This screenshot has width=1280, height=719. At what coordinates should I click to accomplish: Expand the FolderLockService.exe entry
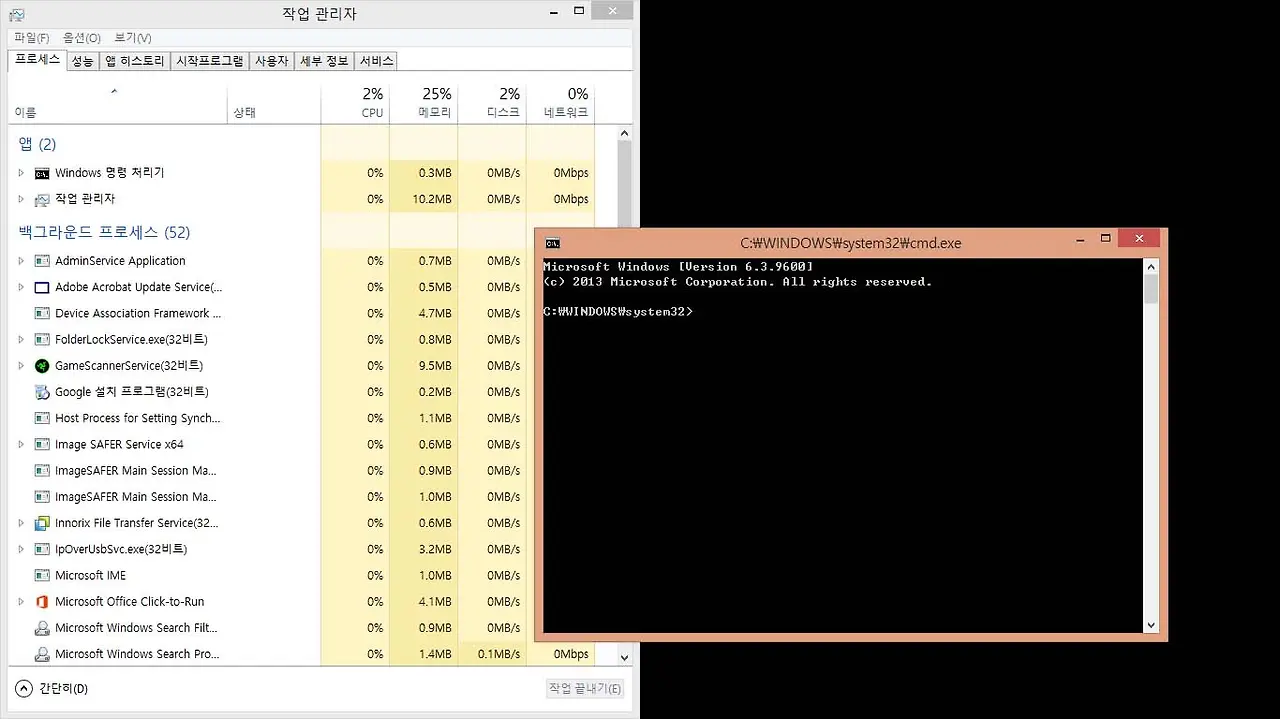21,340
